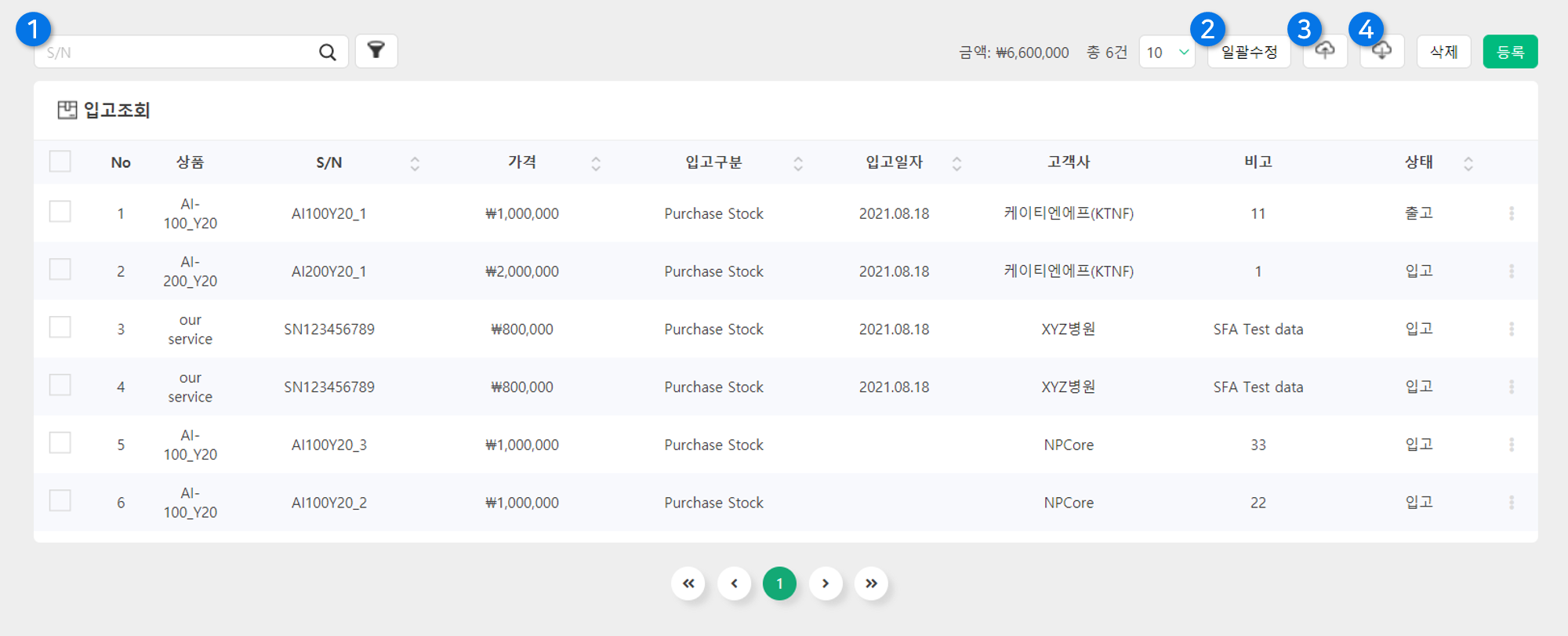Check the box for row No 1
Image resolution: width=1568 pixels, height=636 pixels.
[60, 212]
